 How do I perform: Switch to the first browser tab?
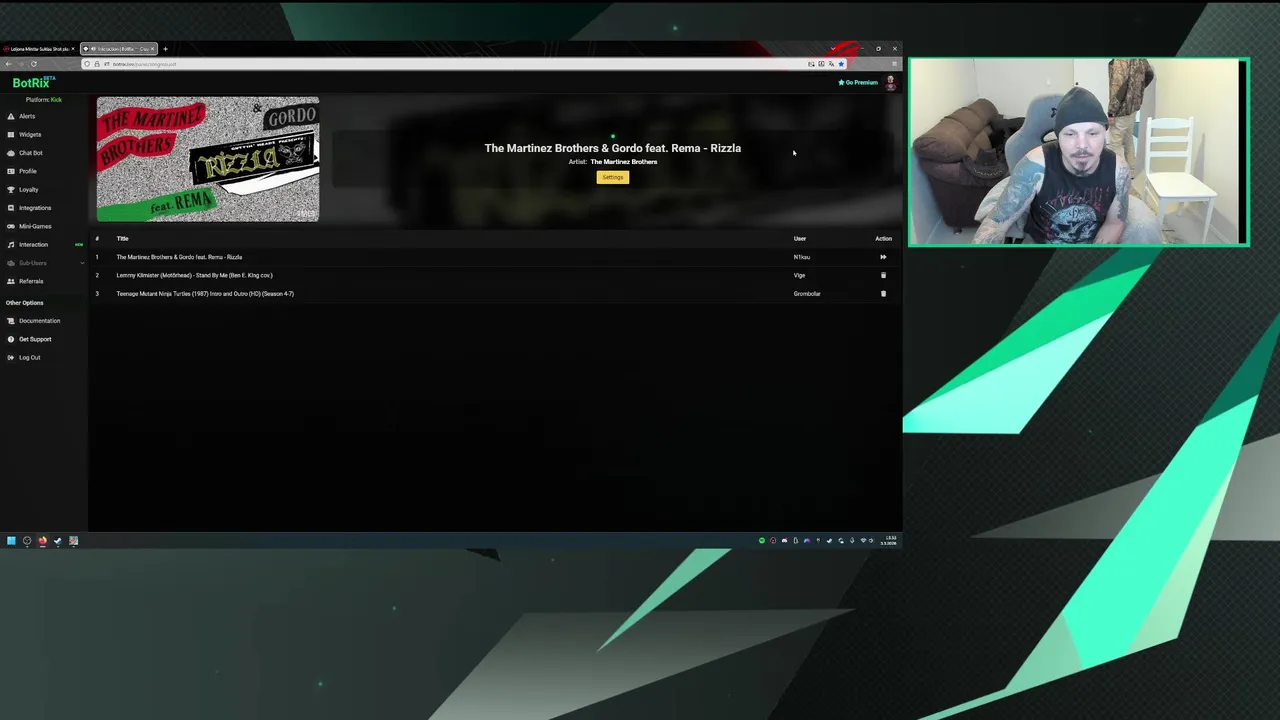coord(38,49)
